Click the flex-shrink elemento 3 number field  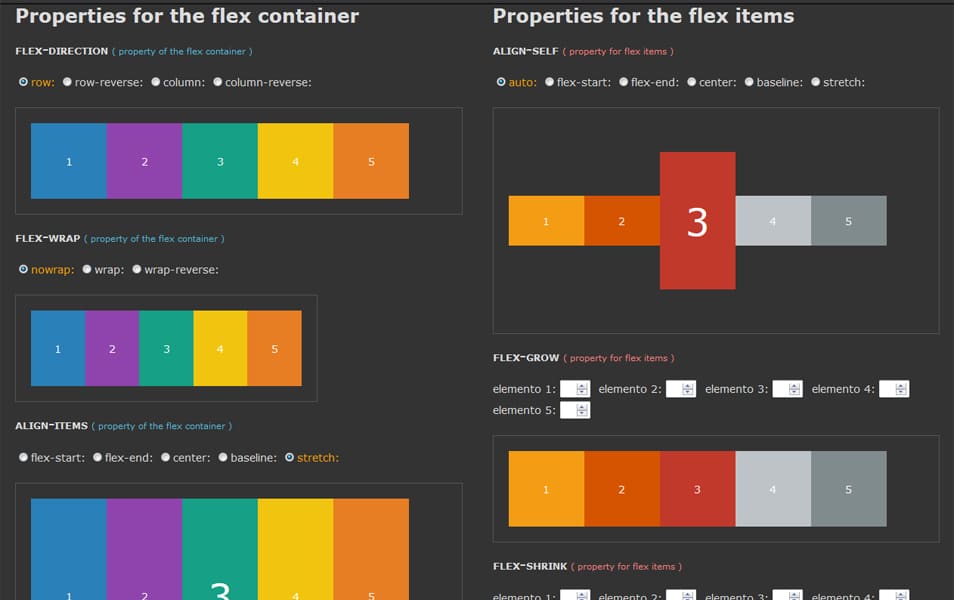787,595
